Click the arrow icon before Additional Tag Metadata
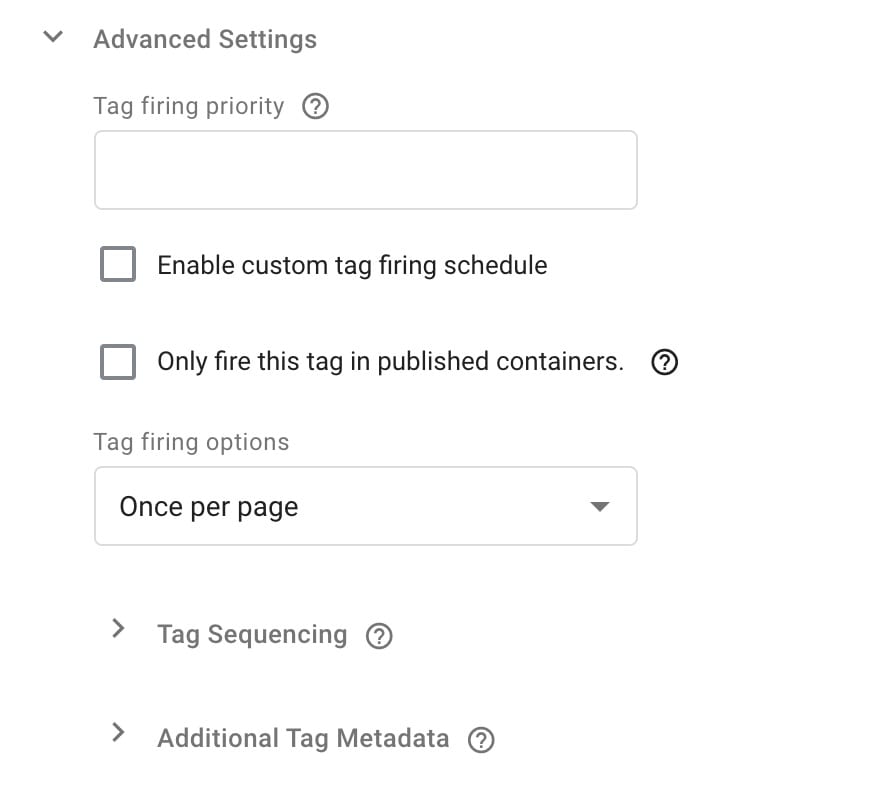 pyautogui.click(x=118, y=733)
